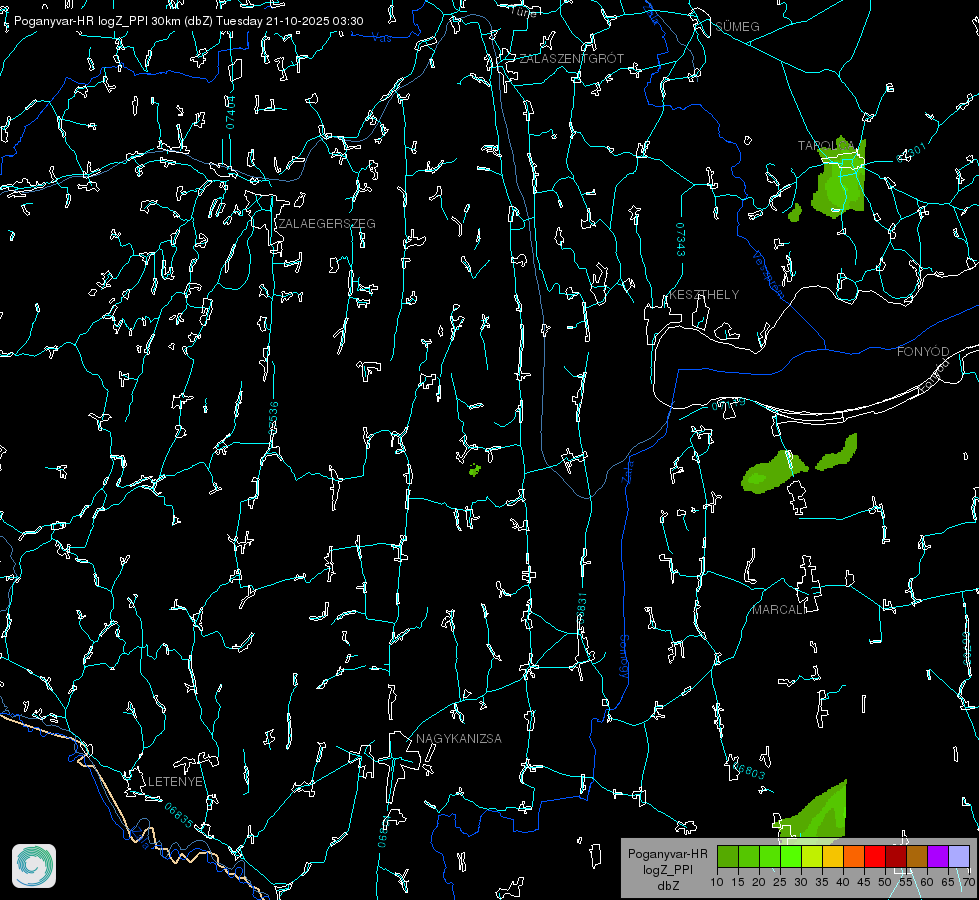Viewport: 979px width, 900px height.
Task: Select the dark red 50–55 dBZ swatch
Action: click(x=895, y=856)
